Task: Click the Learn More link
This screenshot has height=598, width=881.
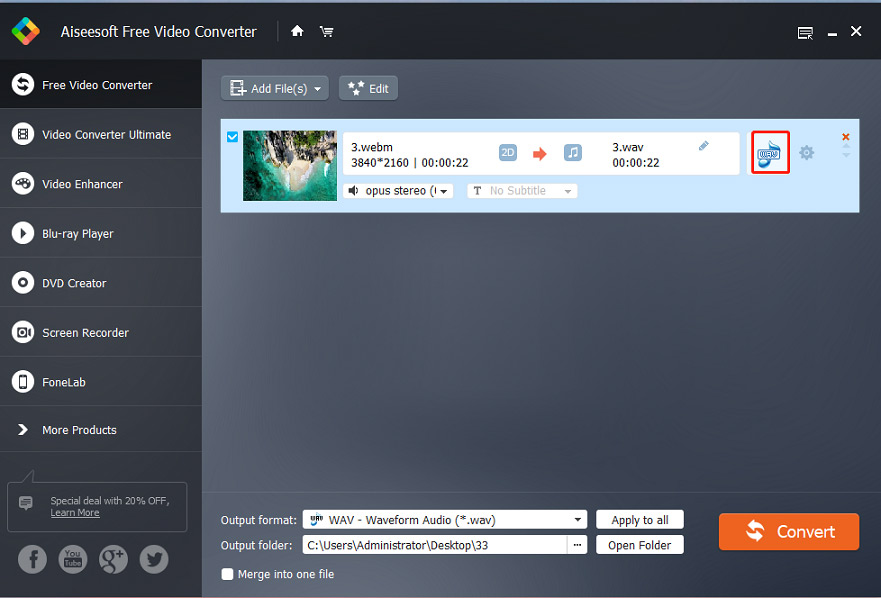Action: click(75, 513)
